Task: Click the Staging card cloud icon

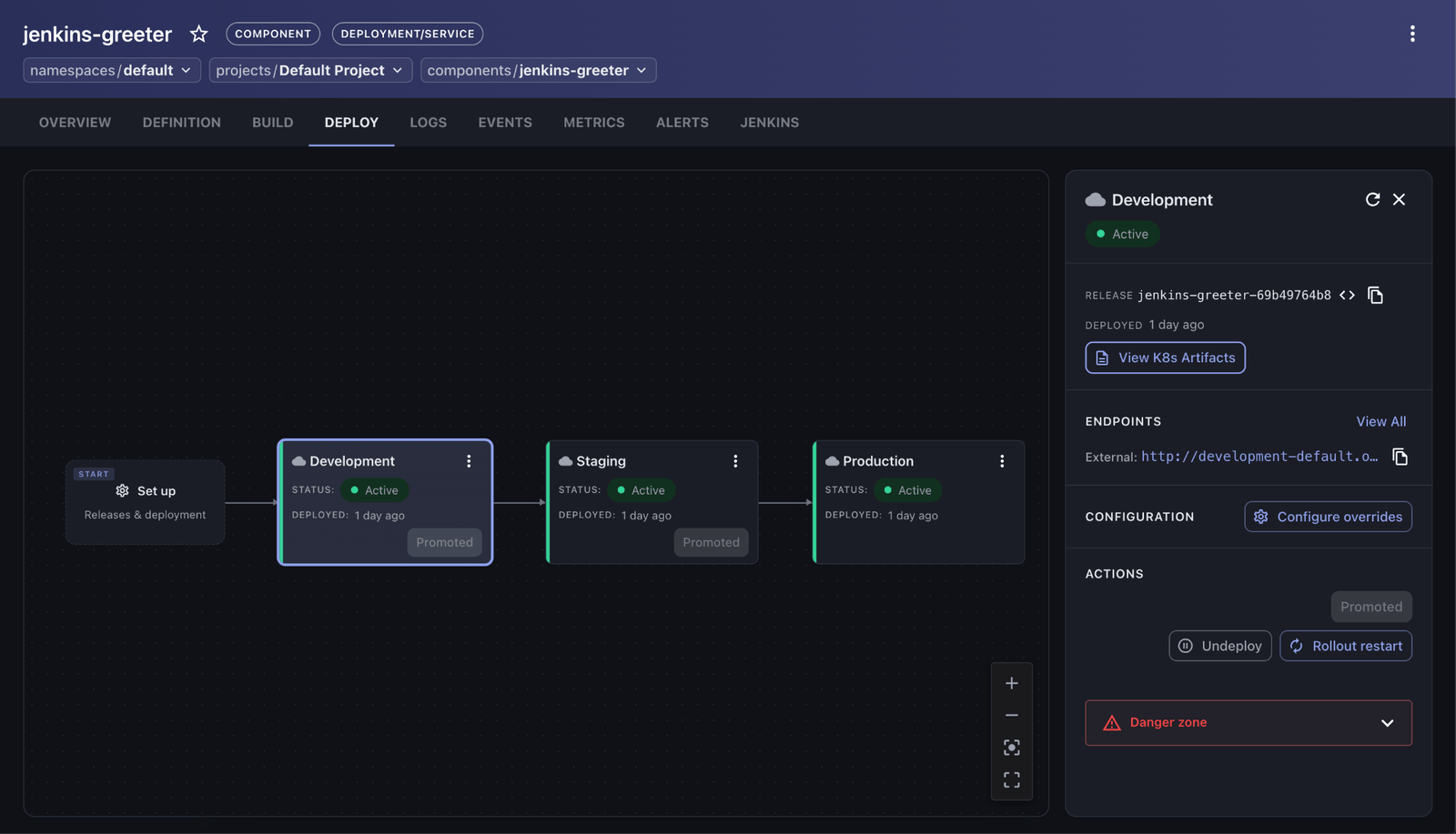Action: [565, 461]
